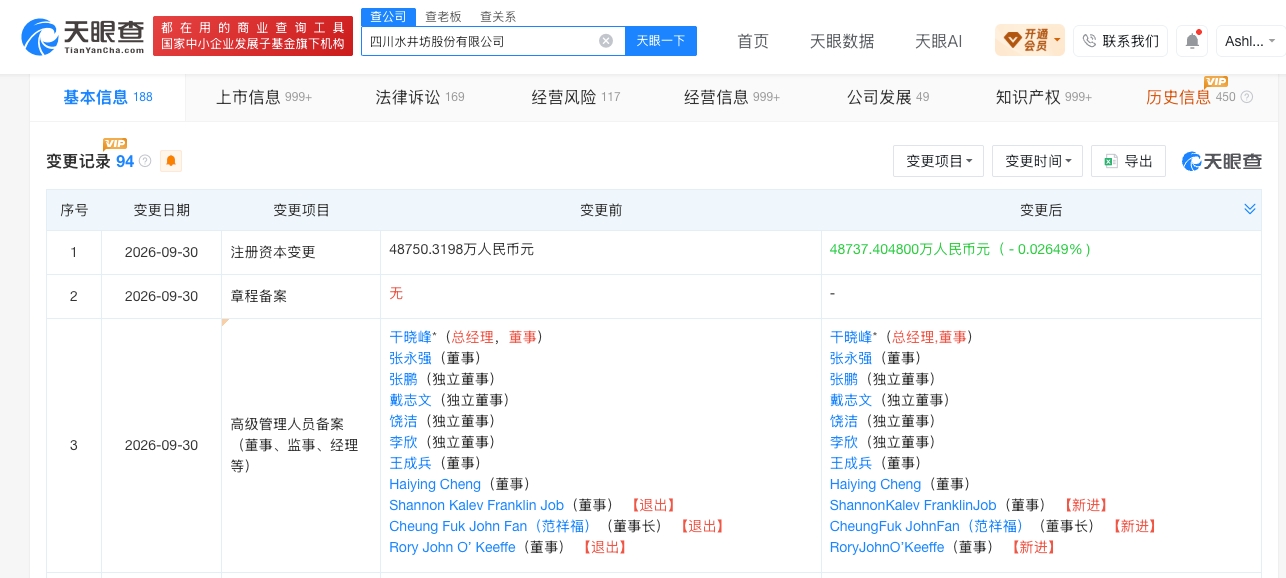View the 知识产权 tab
Screen dimensions: 1286x578
(x=1044, y=97)
